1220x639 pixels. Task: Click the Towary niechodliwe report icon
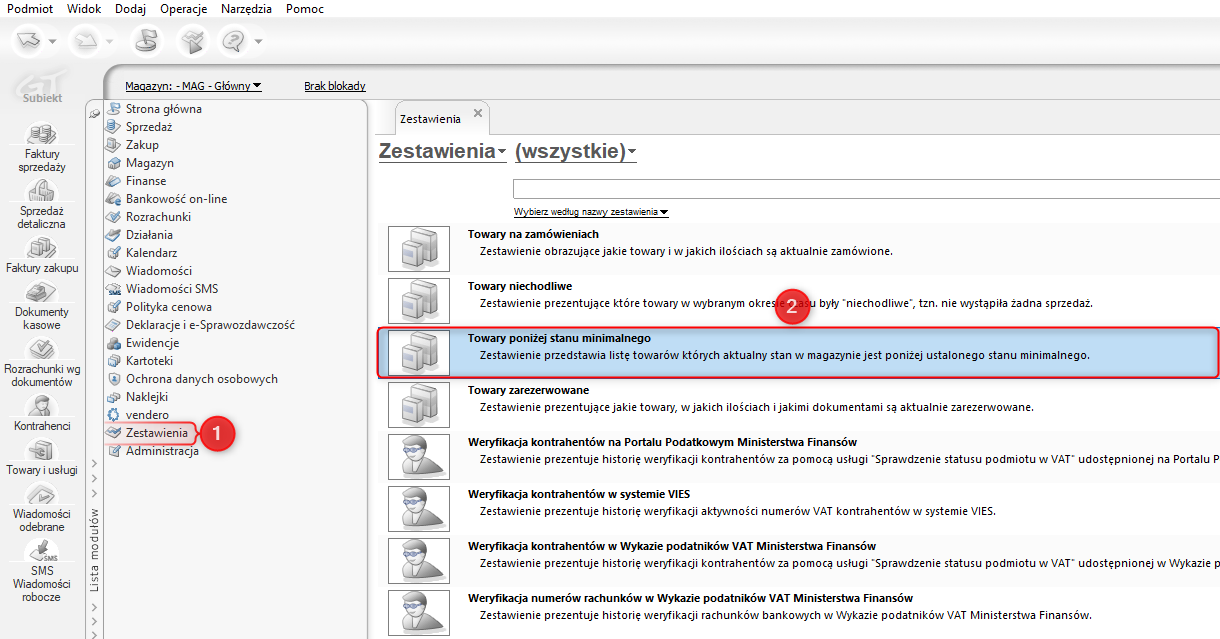(418, 302)
